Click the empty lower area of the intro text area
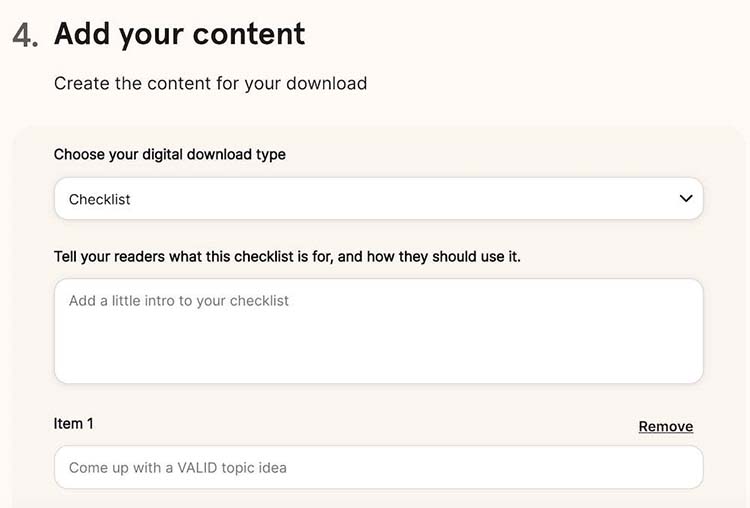The width and height of the screenshot is (750, 508). pos(378,354)
